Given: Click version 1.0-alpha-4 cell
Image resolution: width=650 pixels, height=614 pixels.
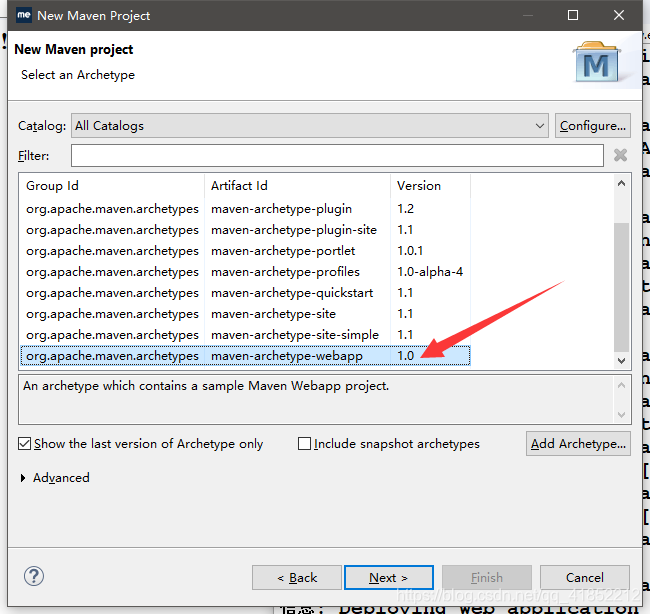Looking at the screenshot, I should (430, 272).
